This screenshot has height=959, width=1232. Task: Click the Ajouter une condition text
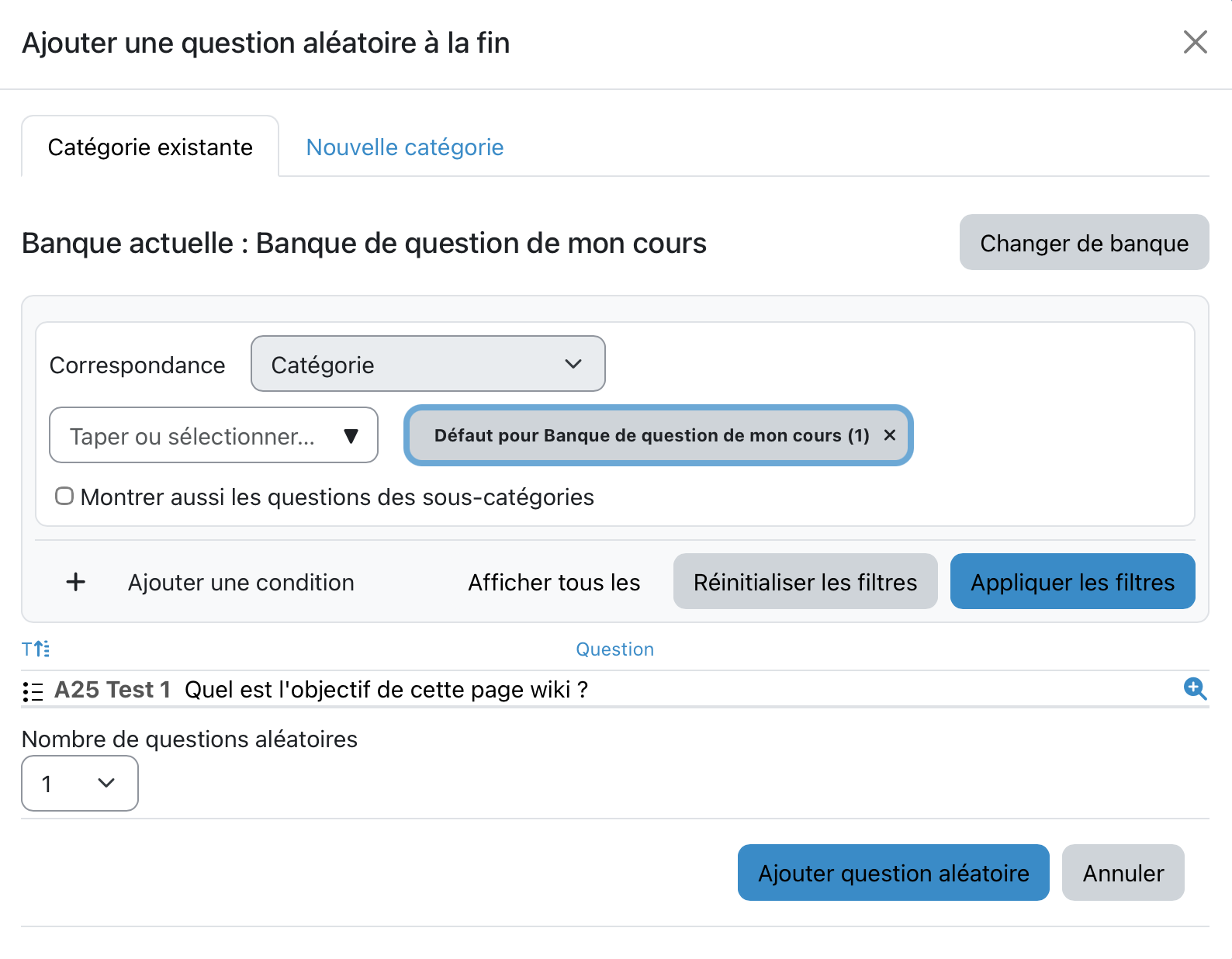point(241,582)
